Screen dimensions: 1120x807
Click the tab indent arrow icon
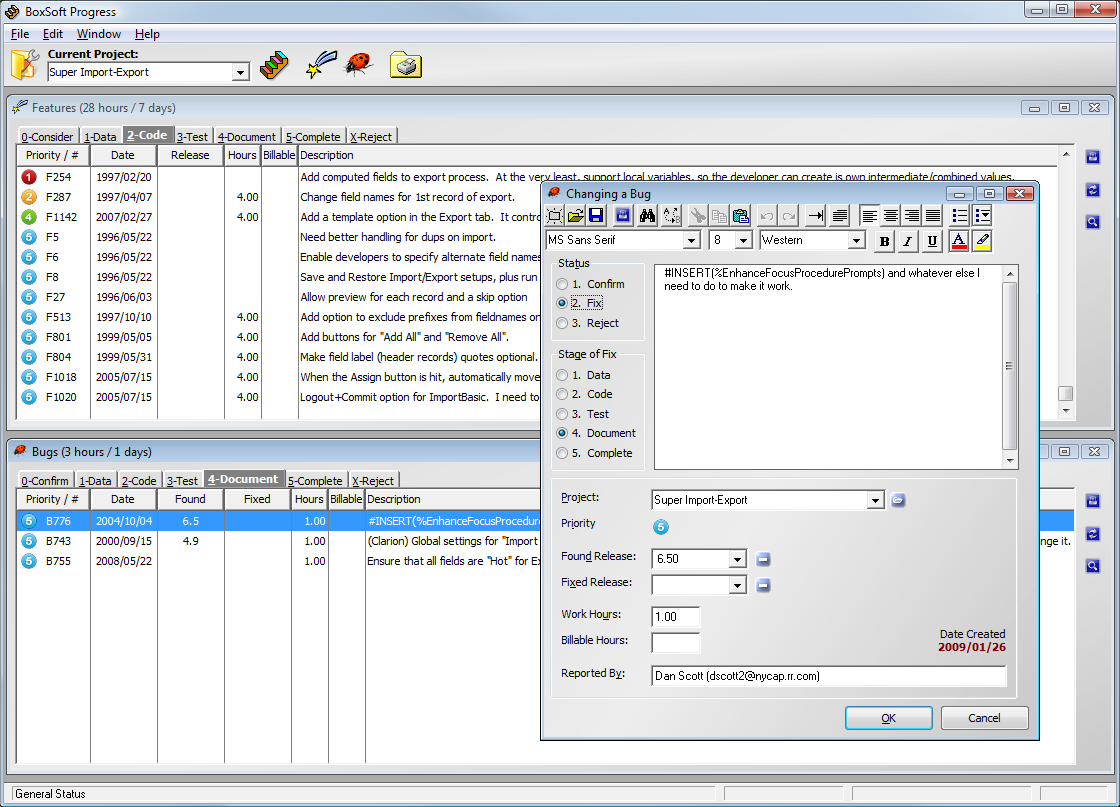[x=816, y=216]
